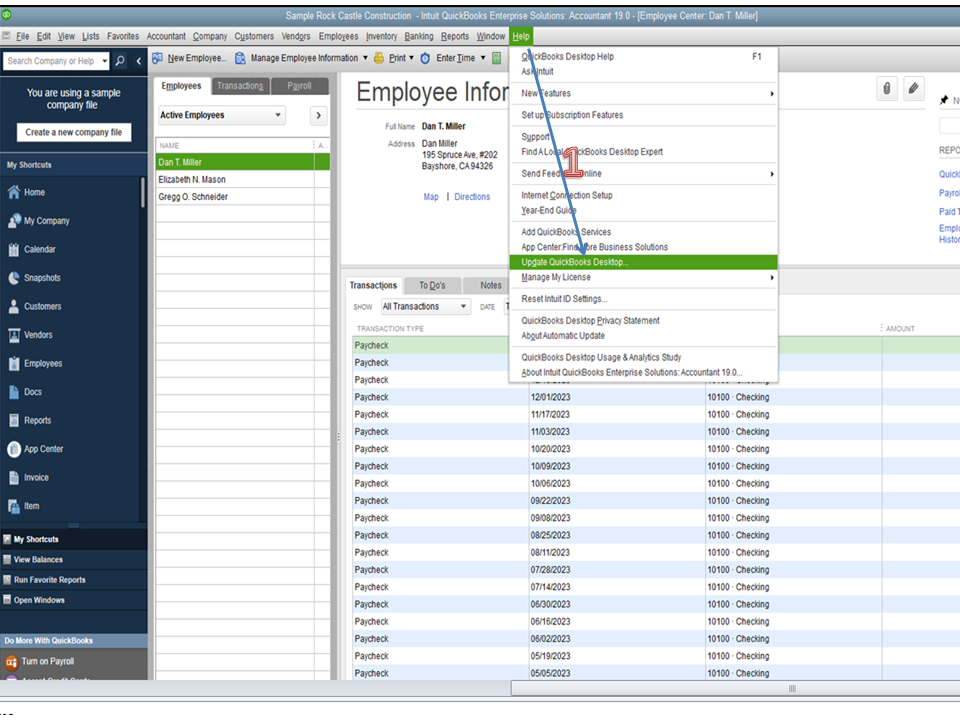Open Home shortcut icon
Viewport: 960px width, 720px height.
(14, 192)
